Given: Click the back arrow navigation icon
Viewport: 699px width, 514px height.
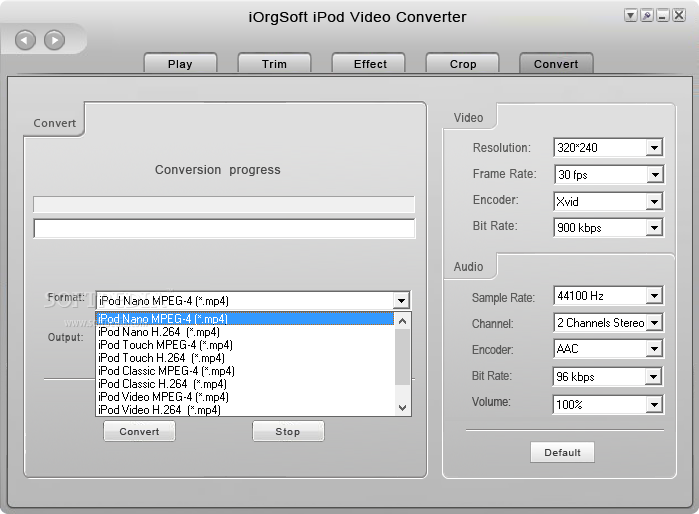Looking at the screenshot, I should click(25, 40).
